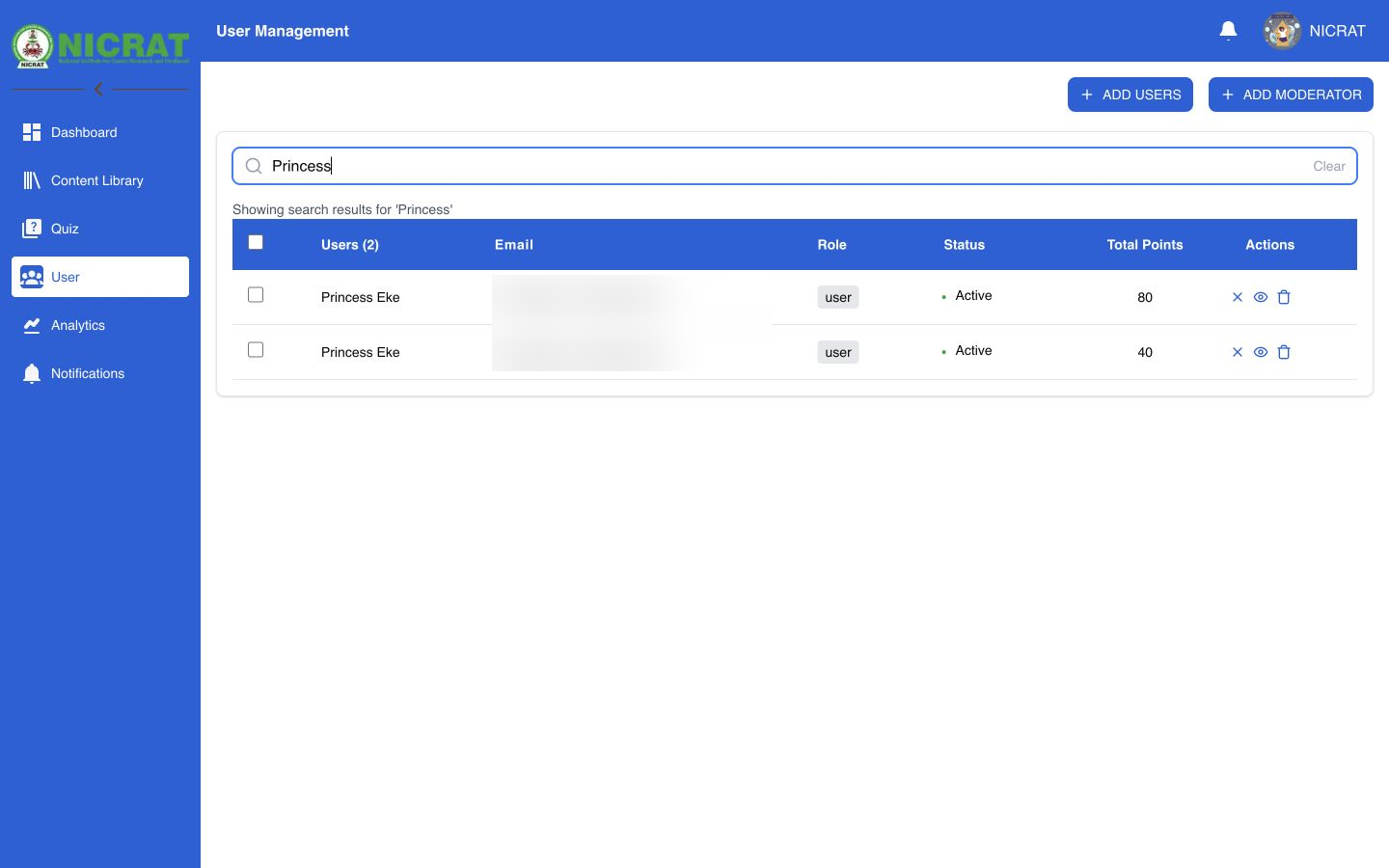Deactivate the user with 80 points (X icon)
Screen dimensions: 1389x868
(1238, 297)
